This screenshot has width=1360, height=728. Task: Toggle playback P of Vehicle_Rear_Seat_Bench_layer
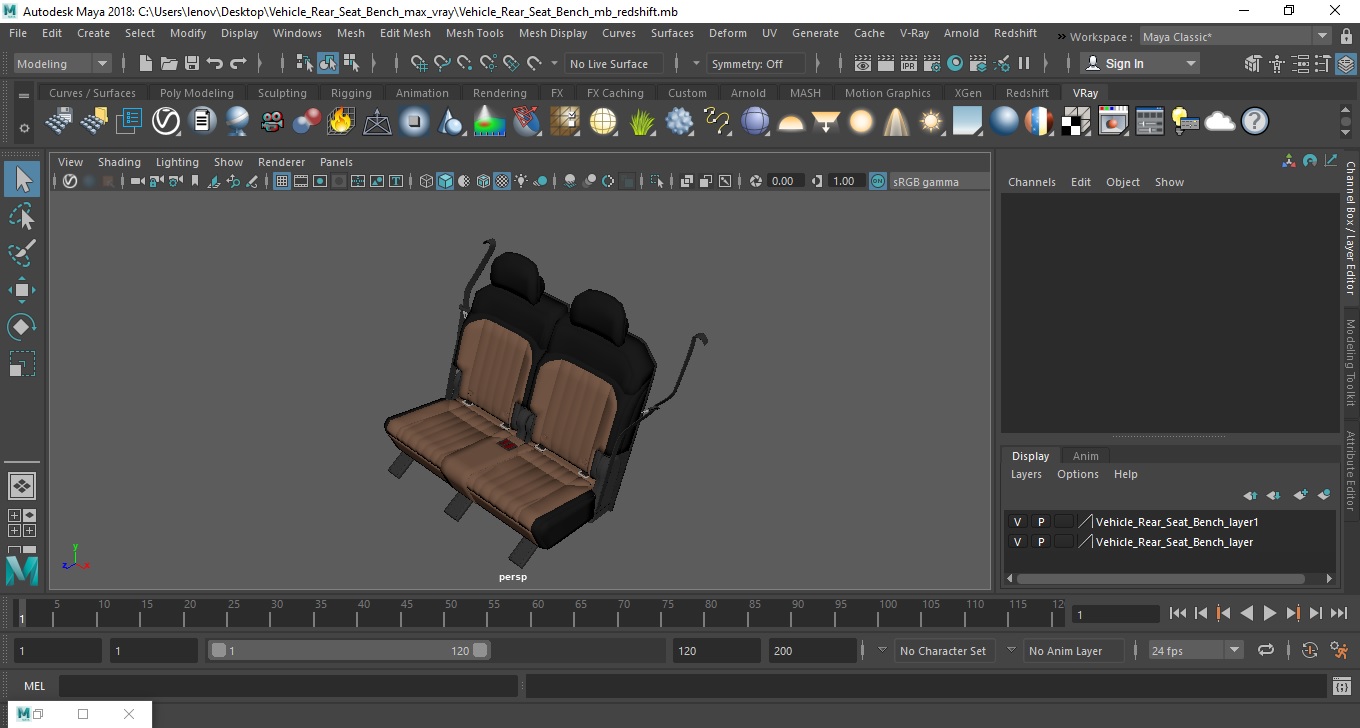point(1041,542)
